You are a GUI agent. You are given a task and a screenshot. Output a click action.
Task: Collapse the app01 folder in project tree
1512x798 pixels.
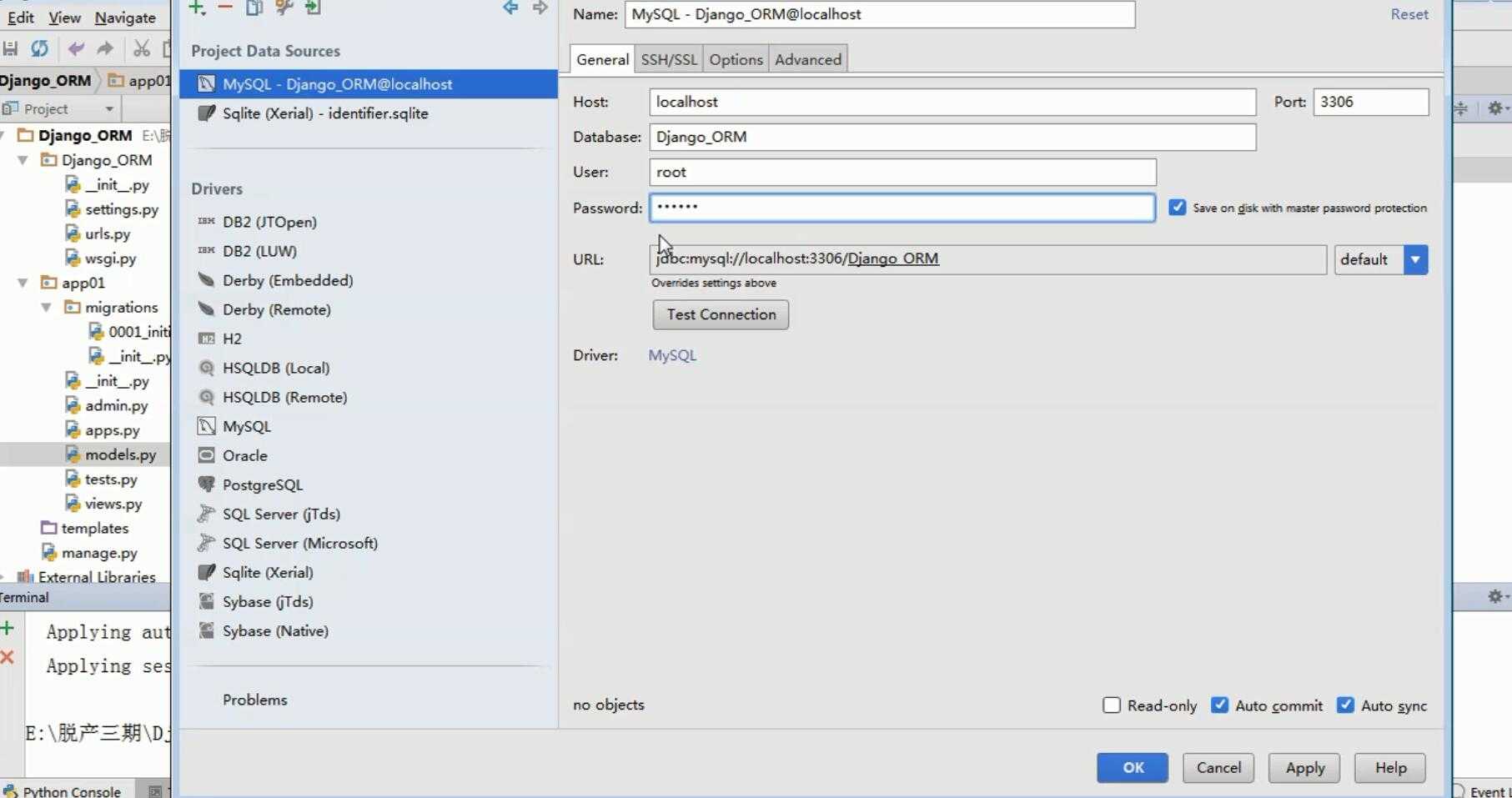coord(23,283)
